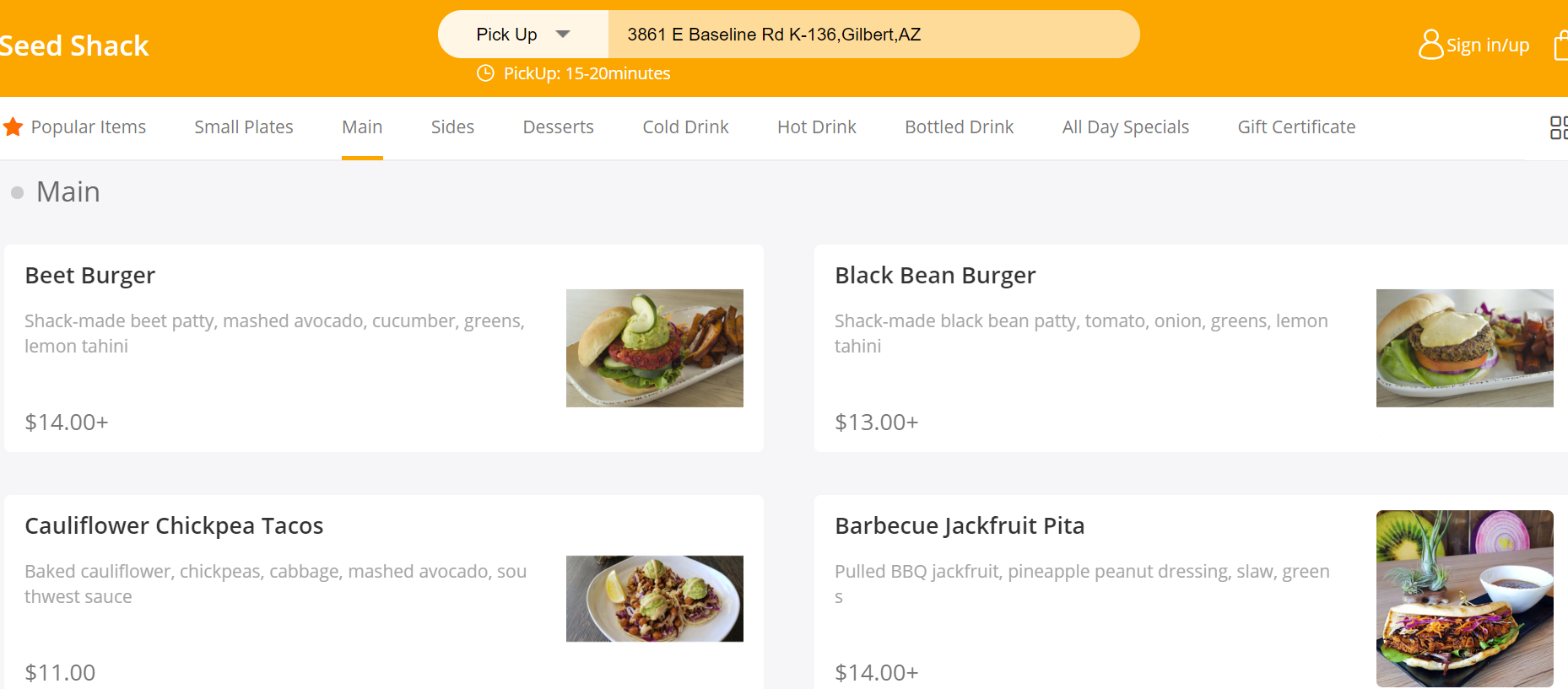Click the user profile icon
The image size is (1568, 689).
(1430, 45)
